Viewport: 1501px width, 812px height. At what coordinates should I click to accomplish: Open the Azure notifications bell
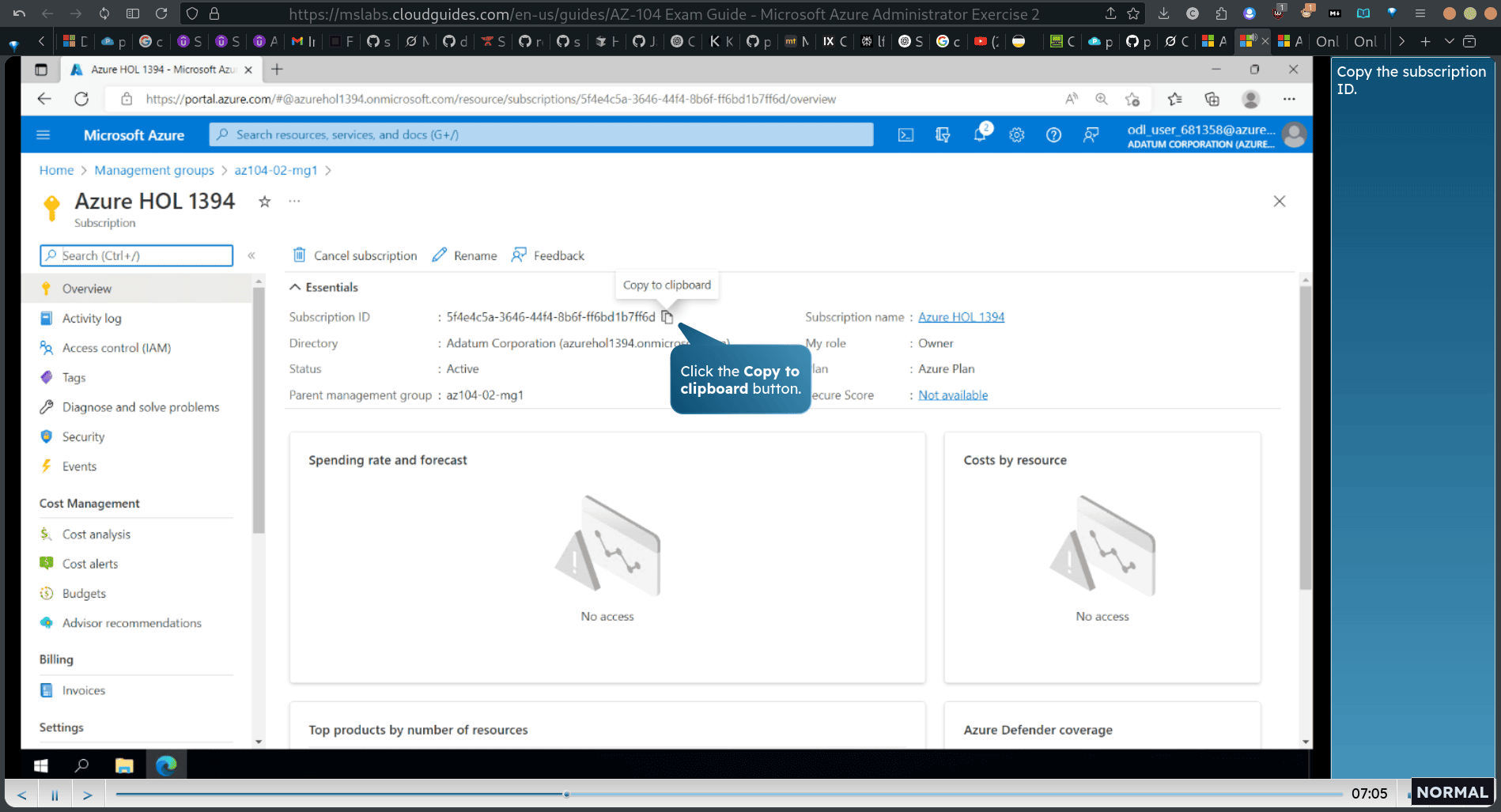pyautogui.click(x=981, y=134)
